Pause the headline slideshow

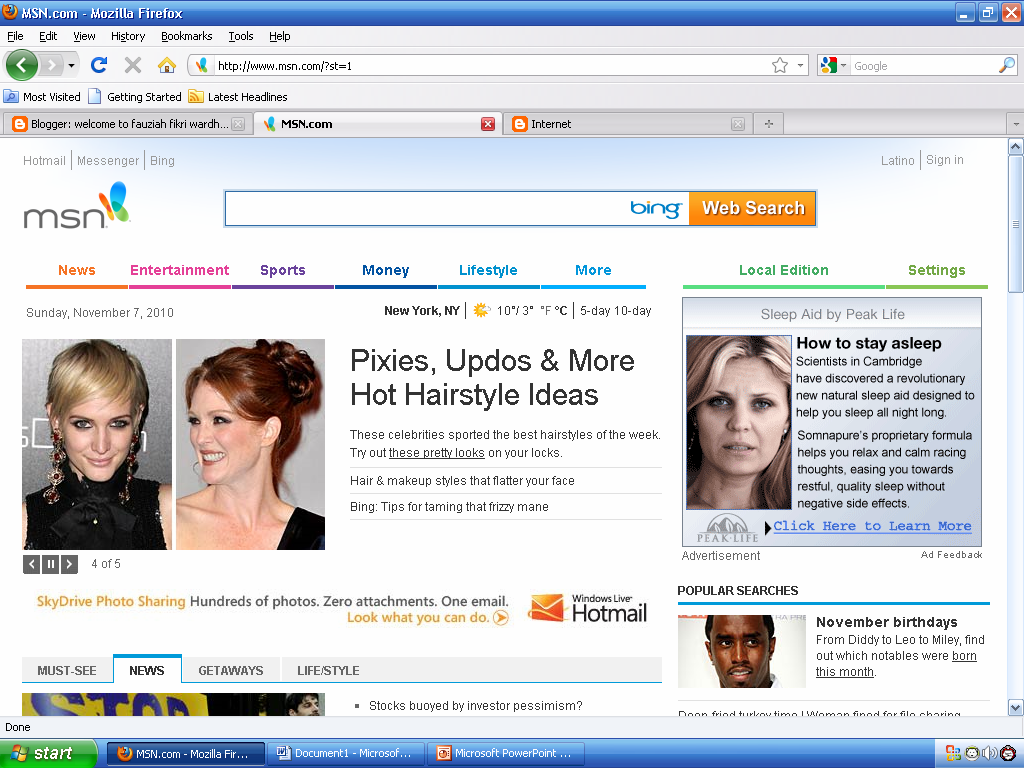[50, 564]
